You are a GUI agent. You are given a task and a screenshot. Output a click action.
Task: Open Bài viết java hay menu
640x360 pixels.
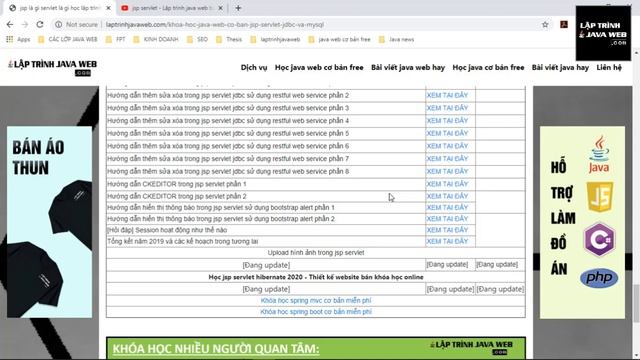point(560,67)
